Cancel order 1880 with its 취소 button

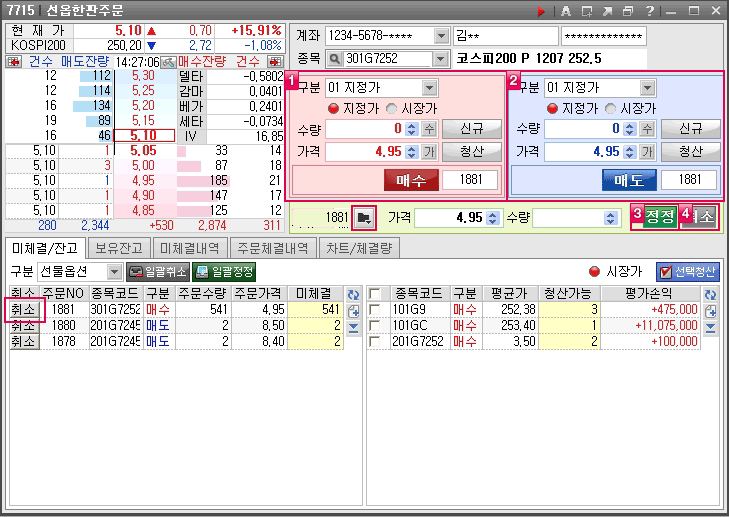[24, 325]
